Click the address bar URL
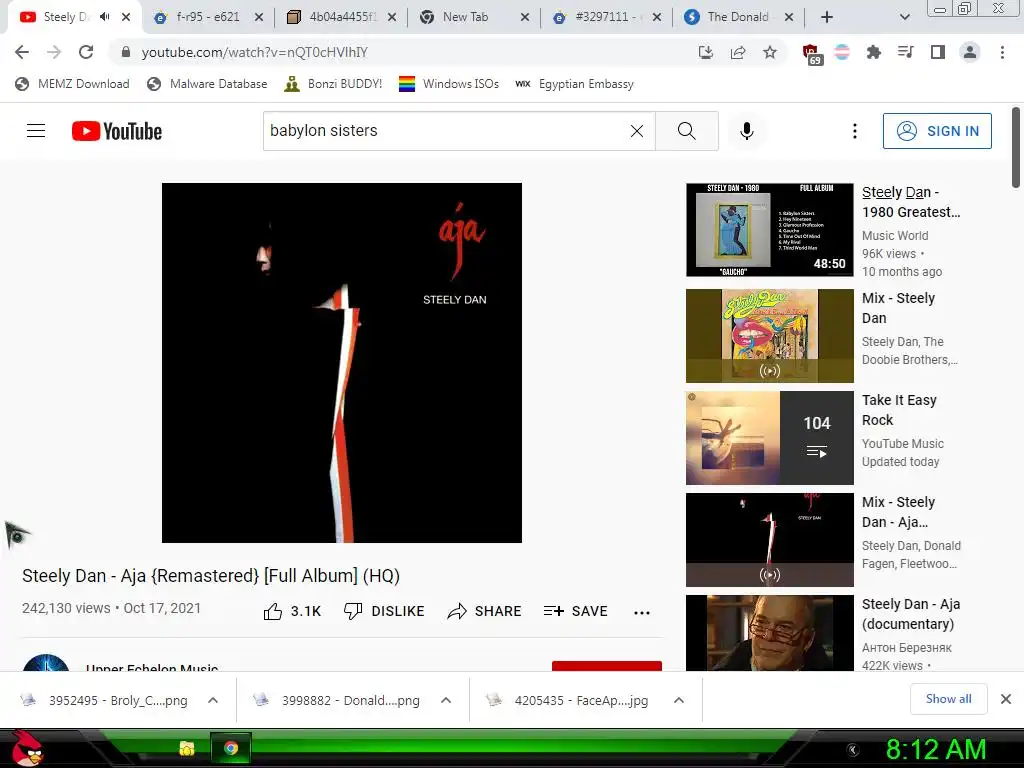 [255, 52]
